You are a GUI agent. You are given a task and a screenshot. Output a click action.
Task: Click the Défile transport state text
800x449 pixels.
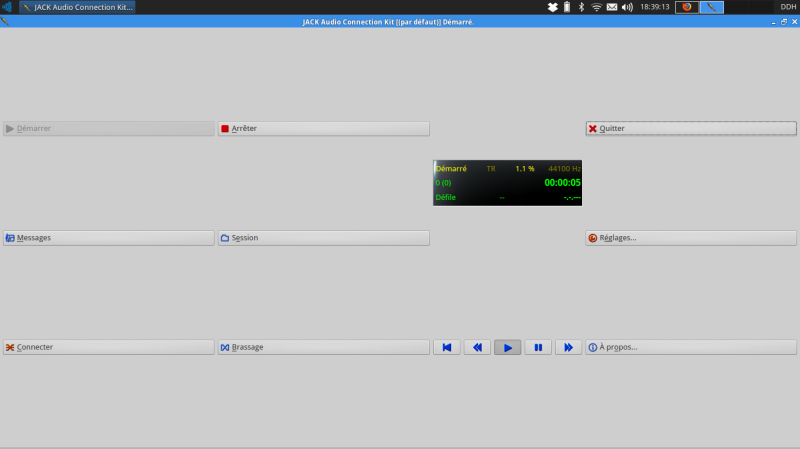click(x=446, y=197)
